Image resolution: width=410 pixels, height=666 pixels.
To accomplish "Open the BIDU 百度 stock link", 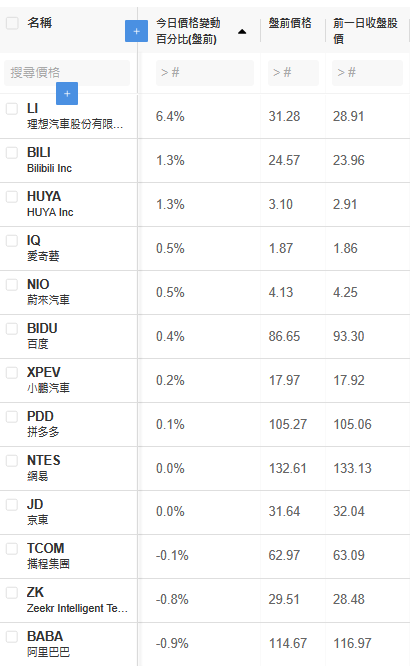I will point(42,328).
